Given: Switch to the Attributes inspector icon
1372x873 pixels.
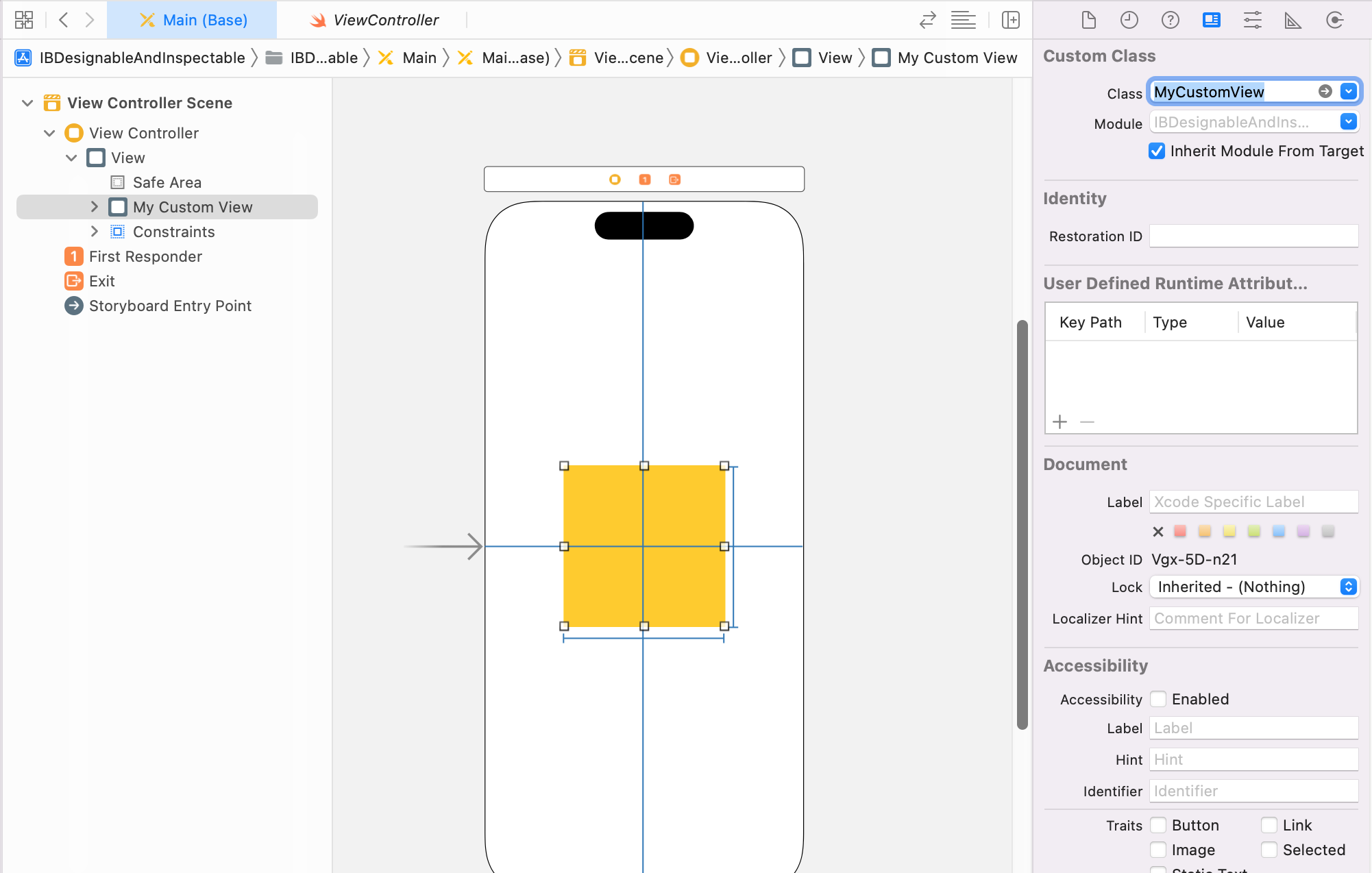Looking at the screenshot, I should (1252, 20).
